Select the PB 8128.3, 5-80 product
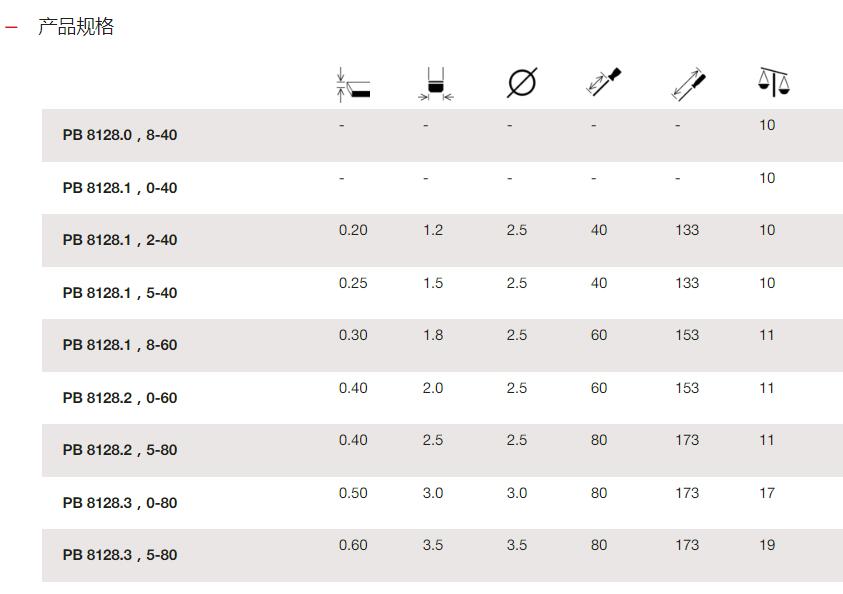Image resolution: width=843 pixels, height=594 pixels. click(x=120, y=555)
